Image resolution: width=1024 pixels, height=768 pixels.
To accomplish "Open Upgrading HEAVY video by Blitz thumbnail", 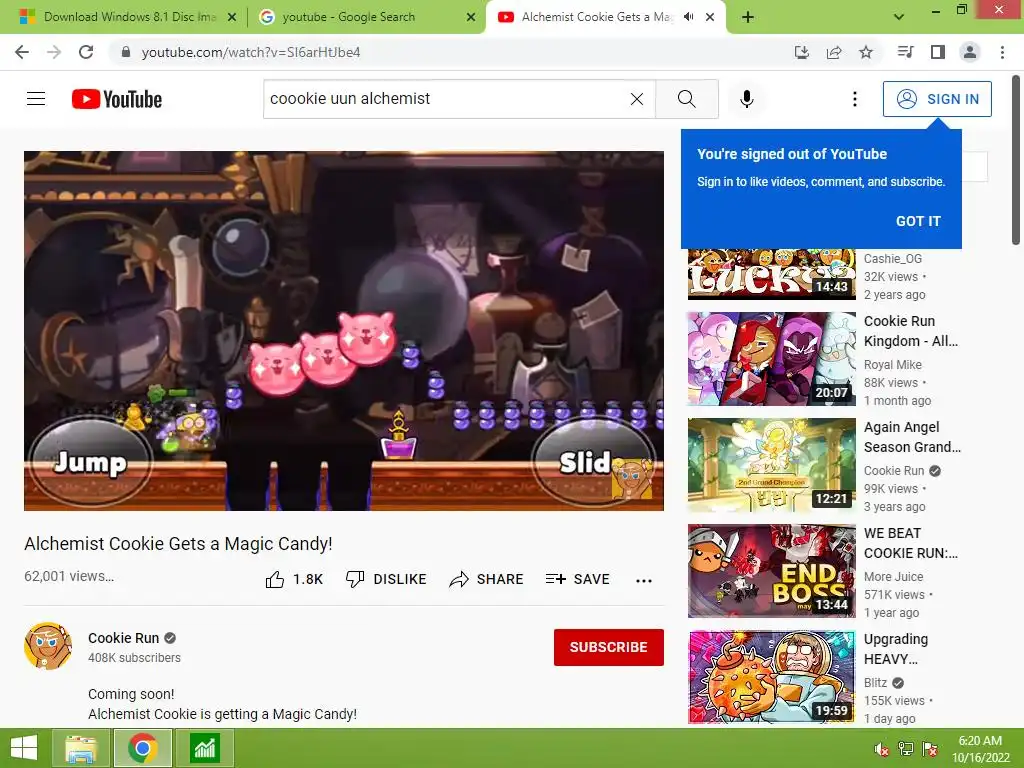I will tap(771, 677).
